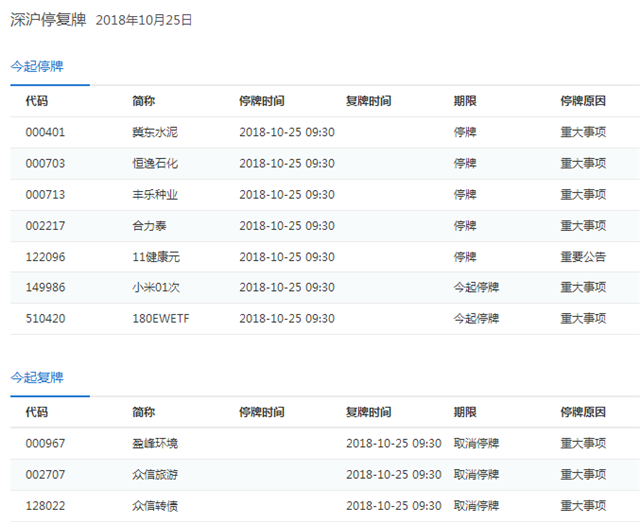Click 停牌时间 header in suspension table

[262, 101]
